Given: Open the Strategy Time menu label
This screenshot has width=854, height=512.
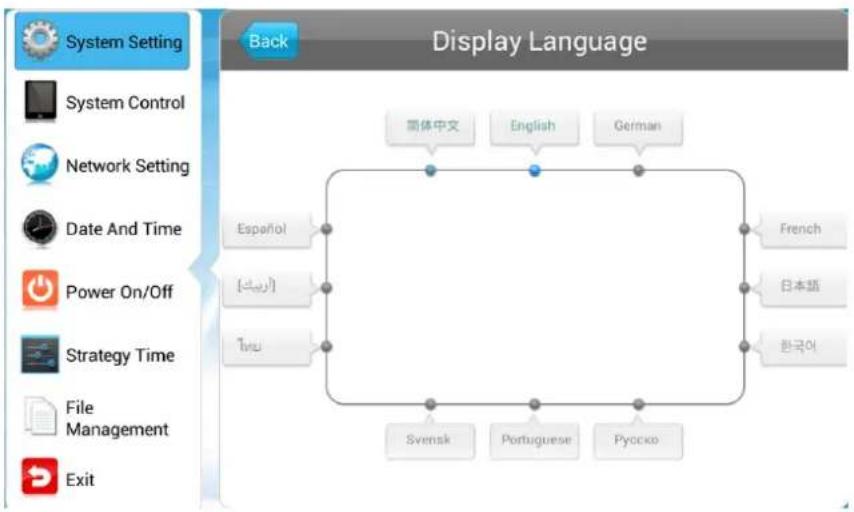Looking at the screenshot, I should click(x=120, y=355).
